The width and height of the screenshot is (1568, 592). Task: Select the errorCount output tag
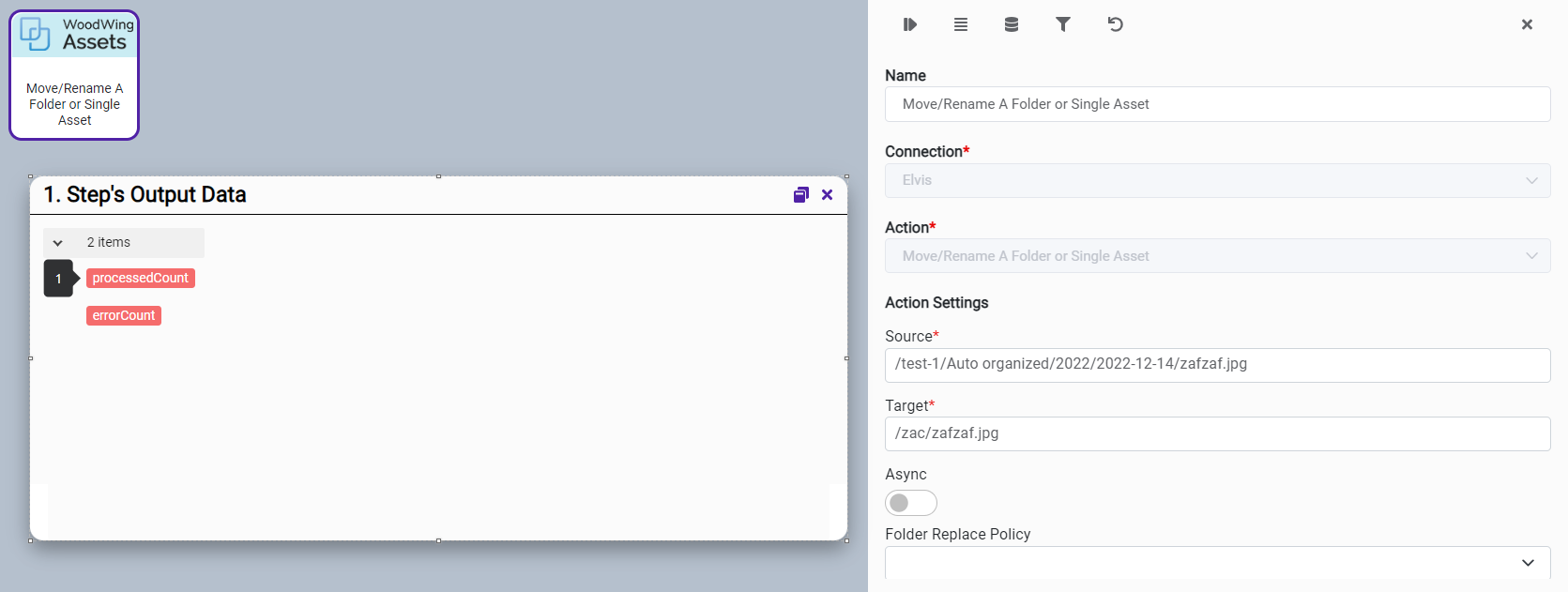124,316
